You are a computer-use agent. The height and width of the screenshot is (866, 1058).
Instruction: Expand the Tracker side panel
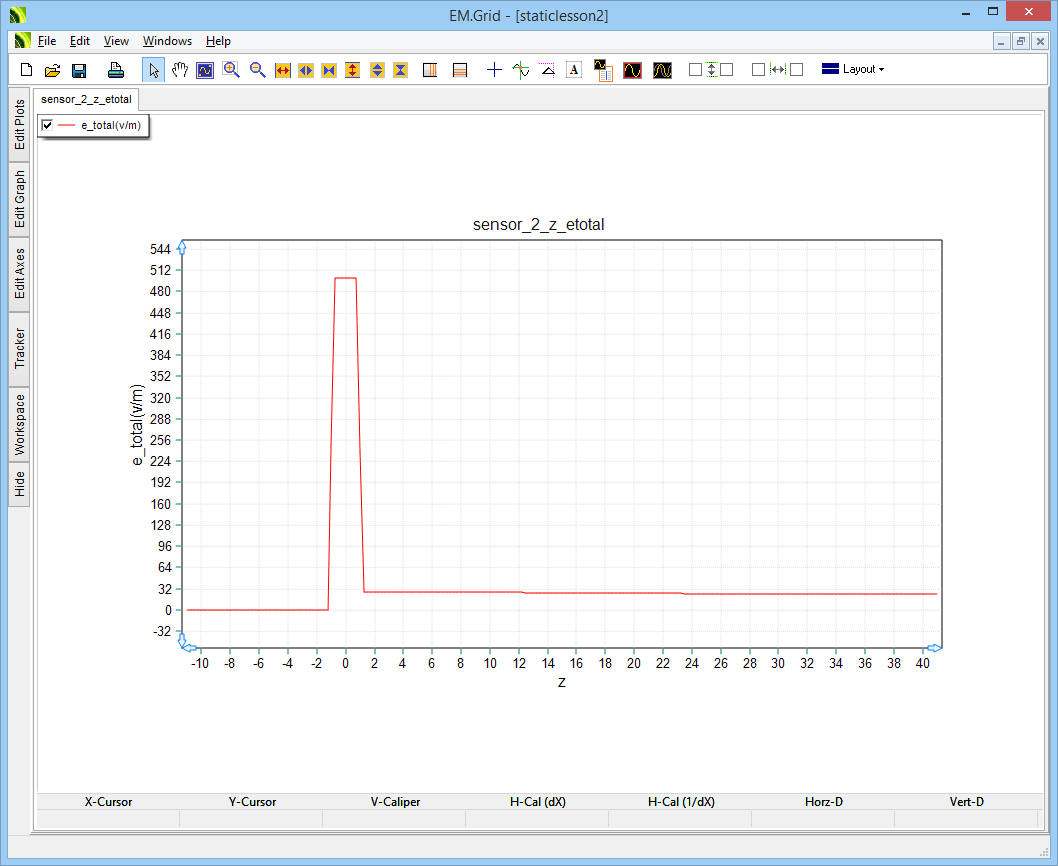[19, 349]
